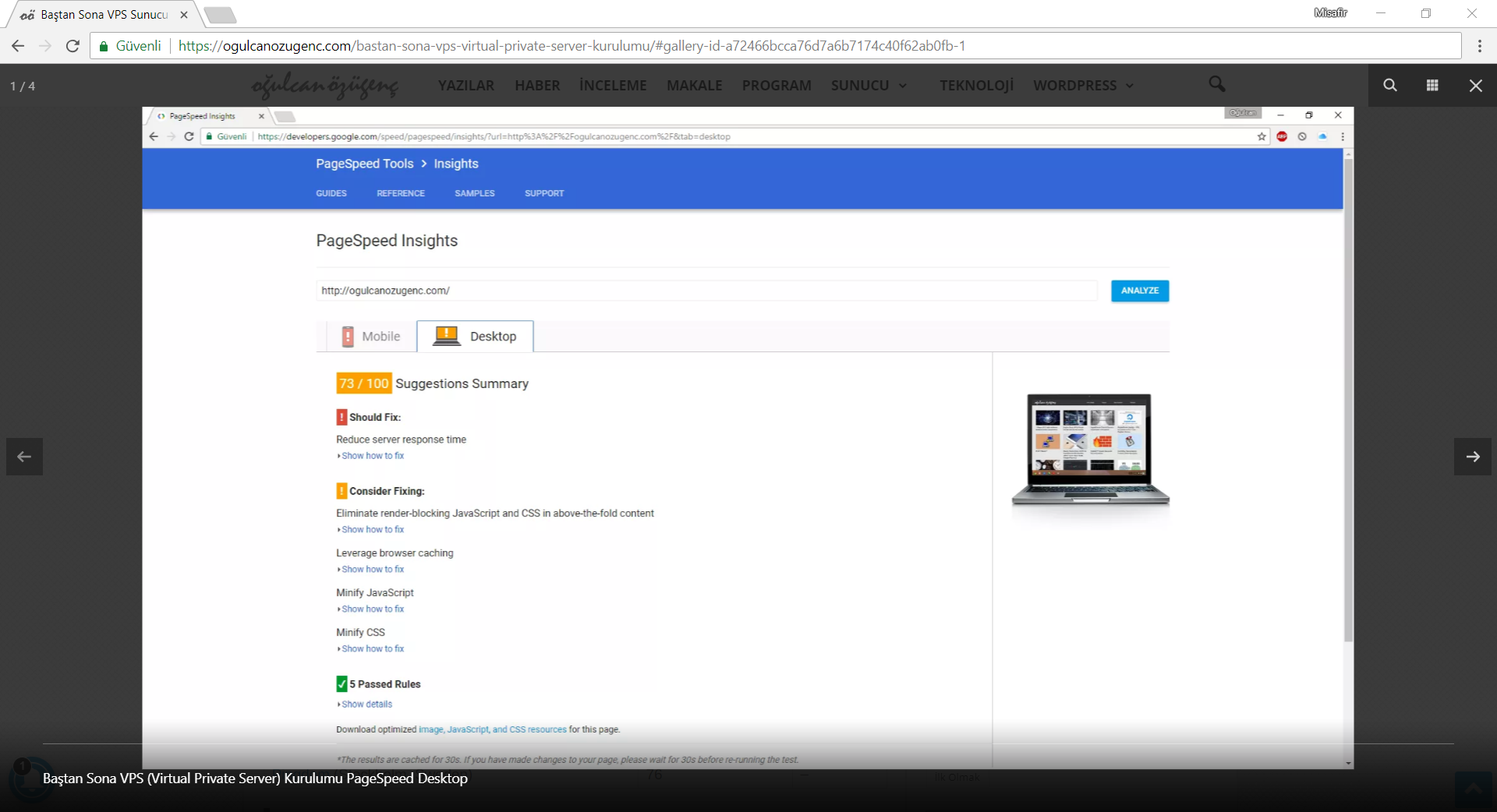Image resolution: width=1497 pixels, height=812 pixels.
Task: Click the 1 / 4 image counter
Action: pyautogui.click(x=23, y=86)
